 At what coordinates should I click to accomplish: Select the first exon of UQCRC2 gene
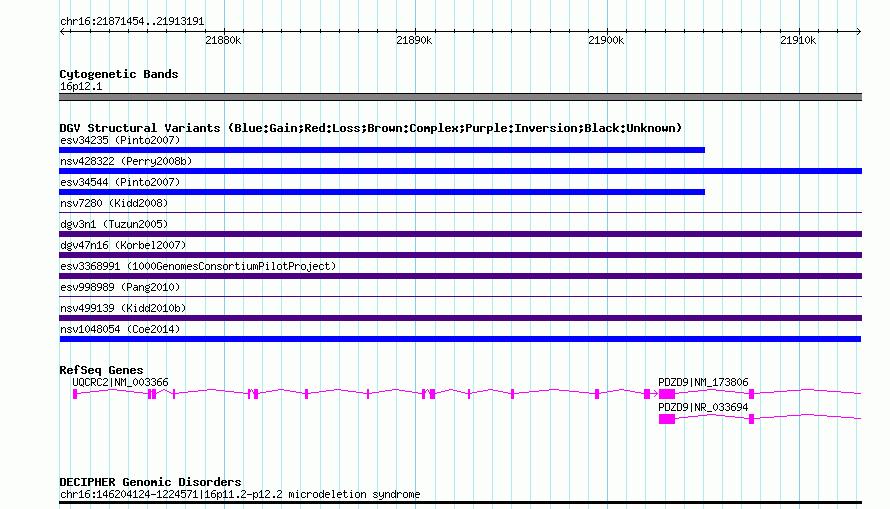tap(75, 394)
